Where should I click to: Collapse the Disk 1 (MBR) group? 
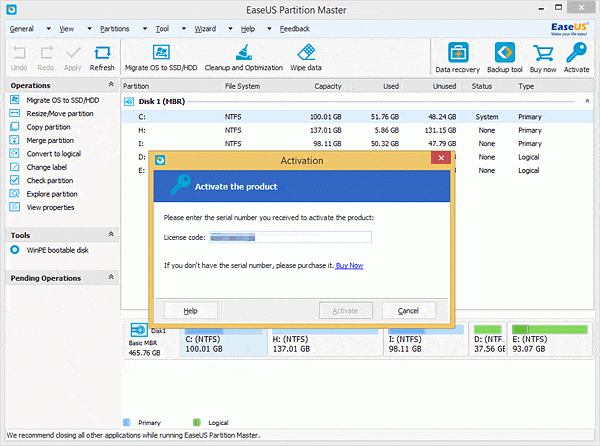(x=587, y=101)
